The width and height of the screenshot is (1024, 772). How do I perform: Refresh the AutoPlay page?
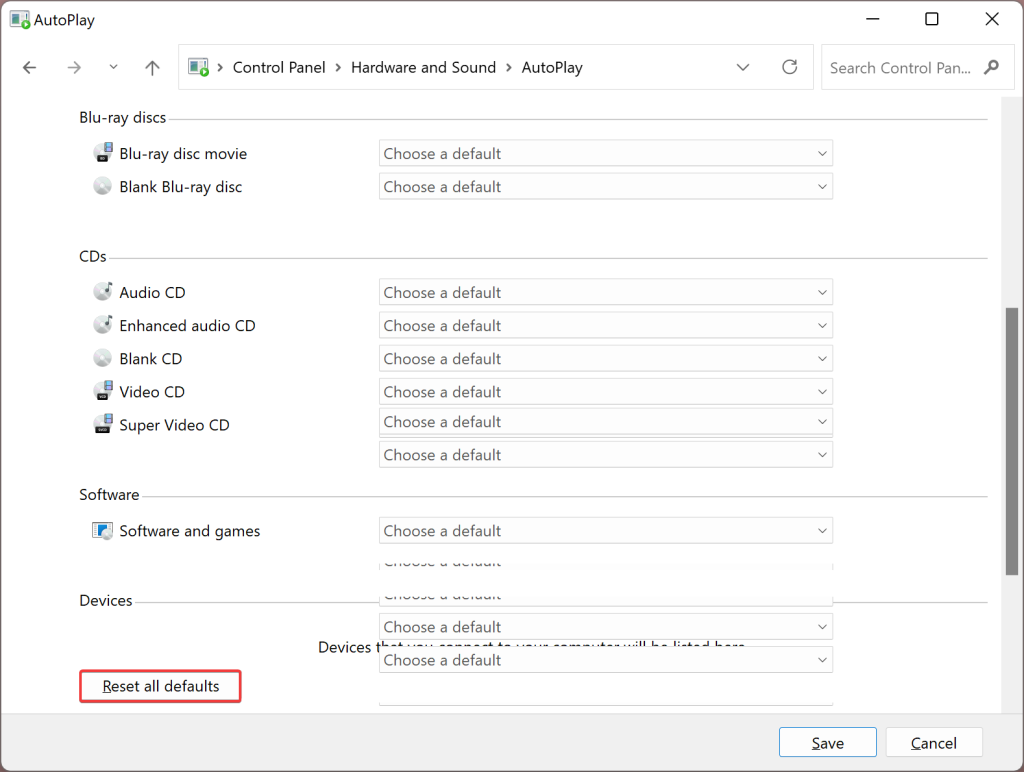(790, 67)
